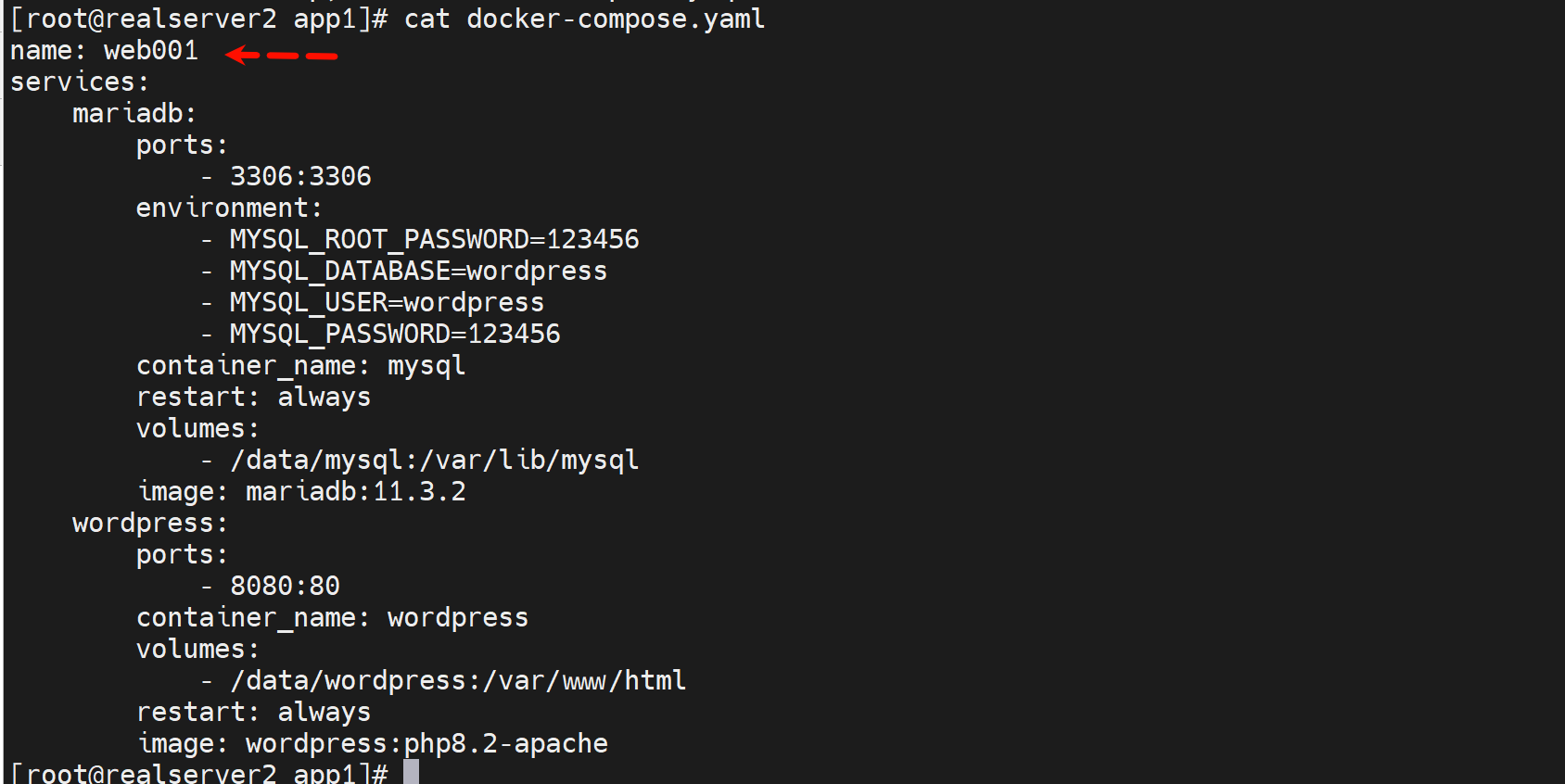Click the 'container_name: mysql' line
Viewport: 1565px width, 784px height.
coord(300,366)
